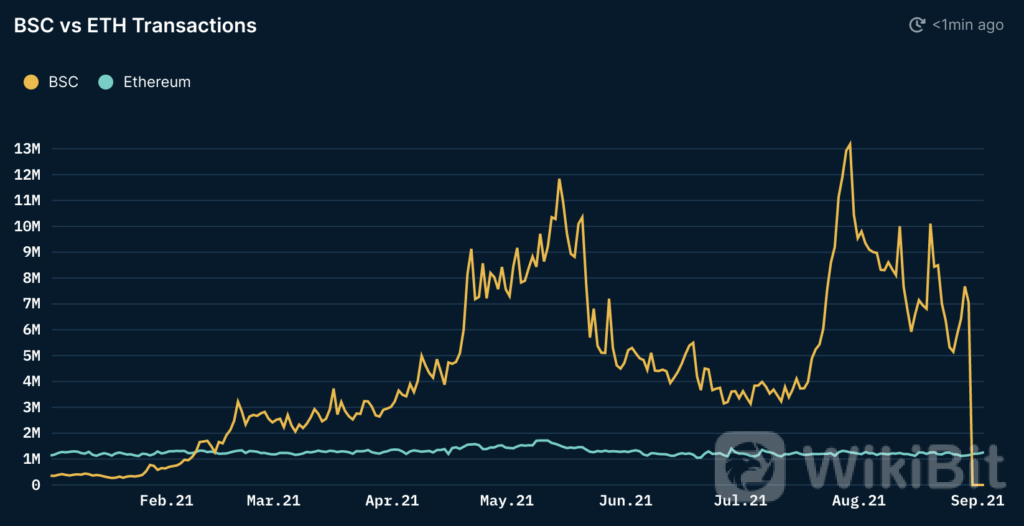Viewport: 1024px width, 526px height.
Task: Click the 4M y-axis label
Action: (x=31, y=382)
